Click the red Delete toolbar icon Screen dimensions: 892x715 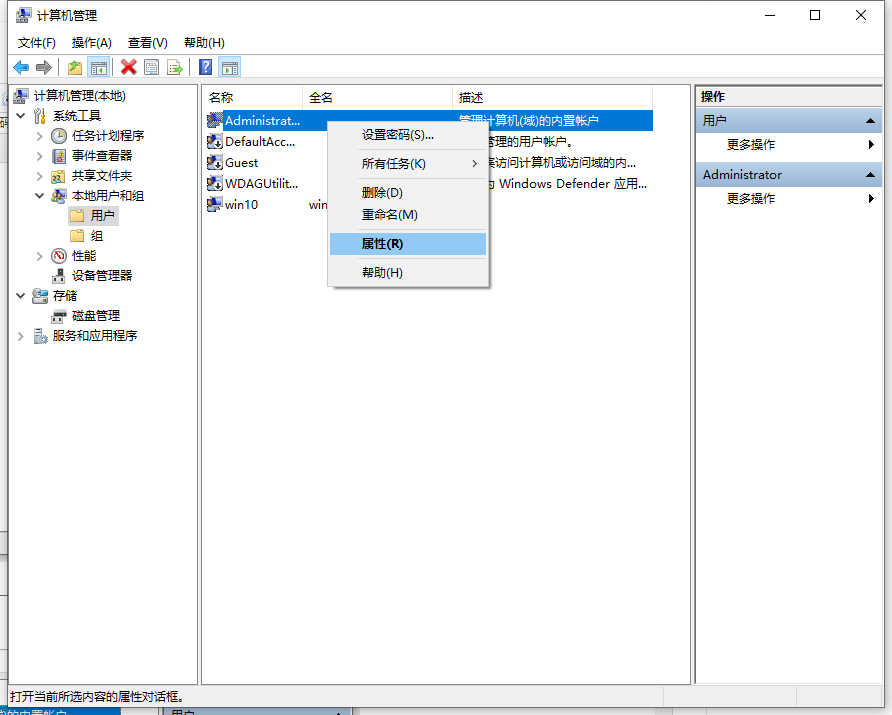(128, 67)
